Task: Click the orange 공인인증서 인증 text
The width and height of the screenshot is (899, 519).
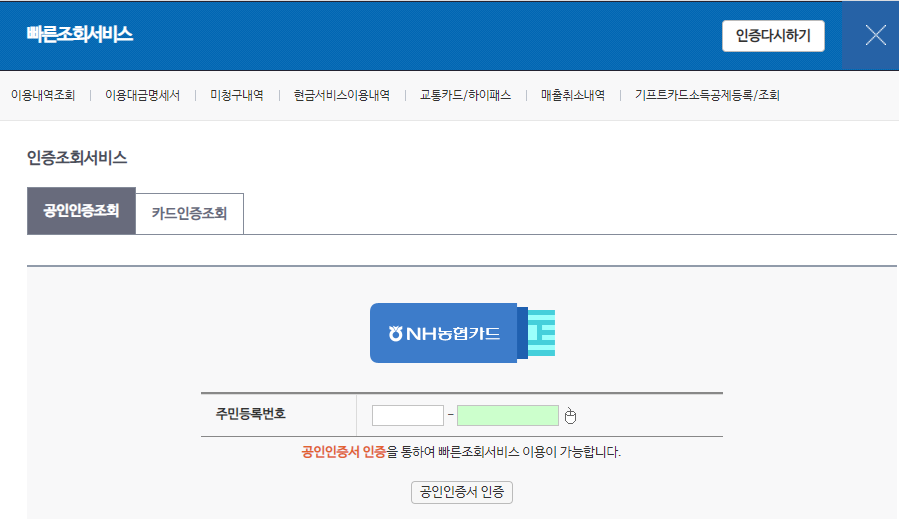Action: tap(344, 452)
